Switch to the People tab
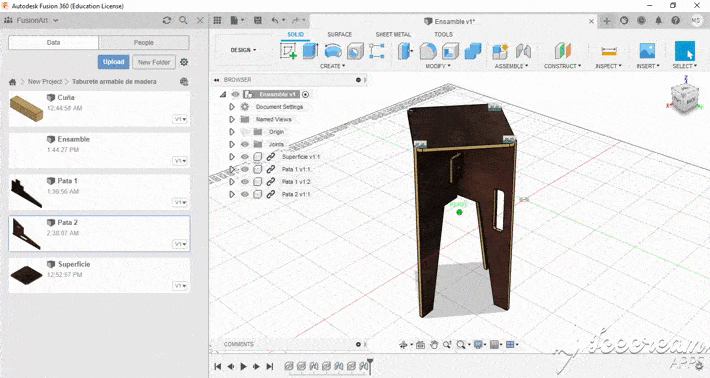Screen dimensions: 710x378 click(144, 43)
